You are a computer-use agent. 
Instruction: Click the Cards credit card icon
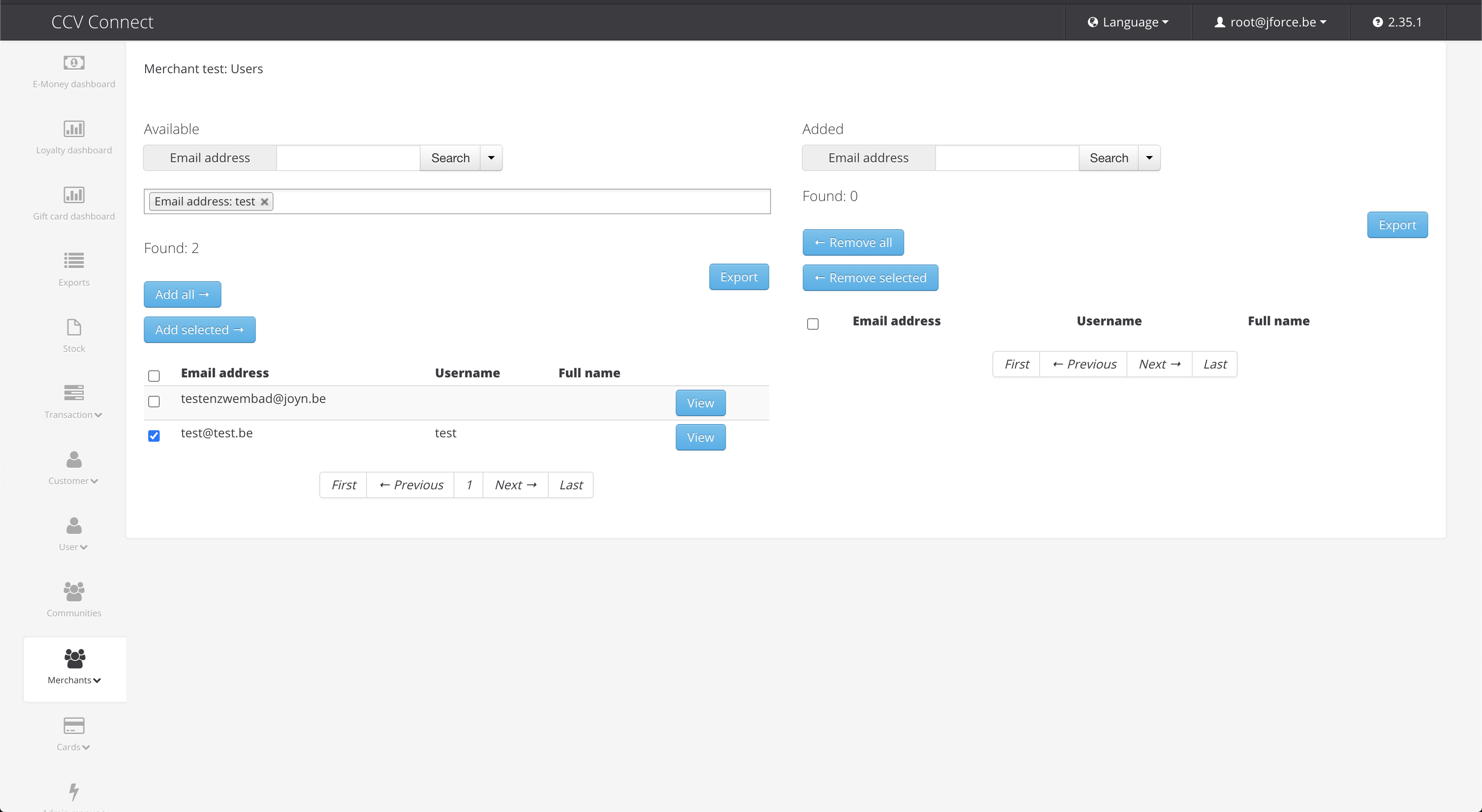point(74,726)
